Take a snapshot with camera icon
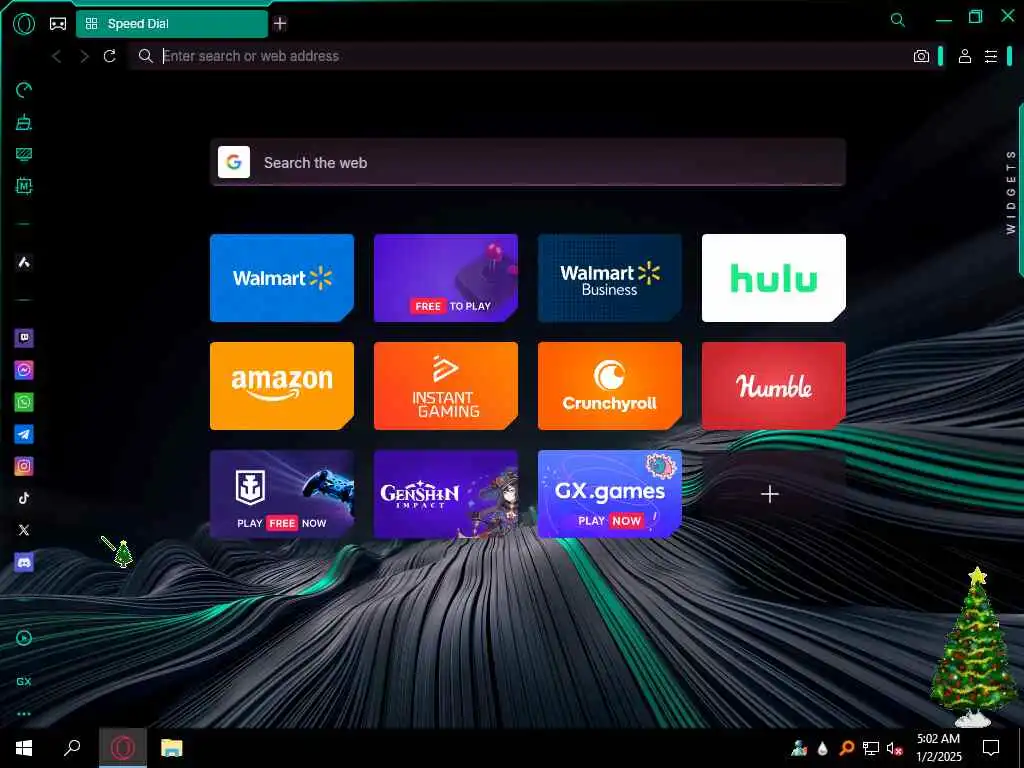This screenshot has height=768, width=1024. tap(921, 56)
